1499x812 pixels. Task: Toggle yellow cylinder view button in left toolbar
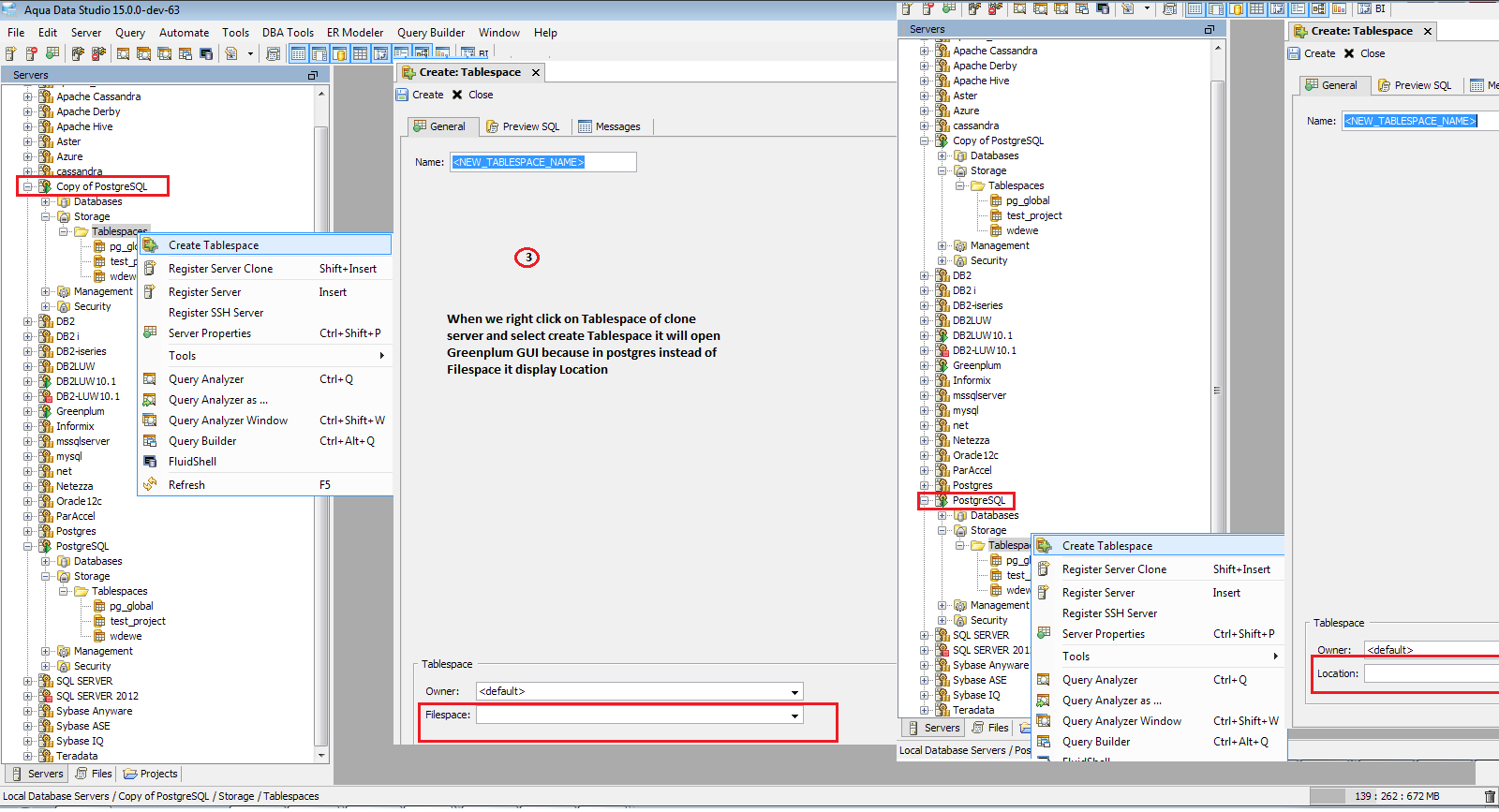pos(339,53)
